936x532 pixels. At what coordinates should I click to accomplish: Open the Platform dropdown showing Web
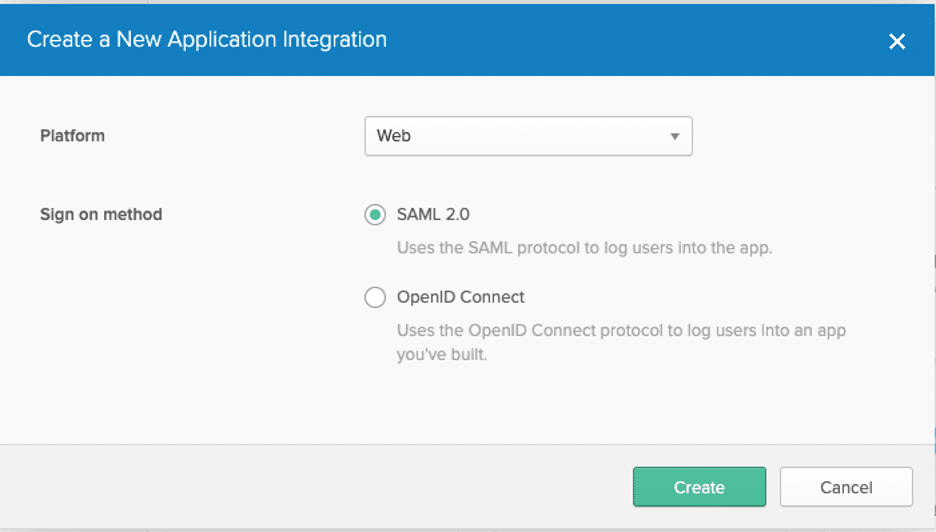(528, 136)
